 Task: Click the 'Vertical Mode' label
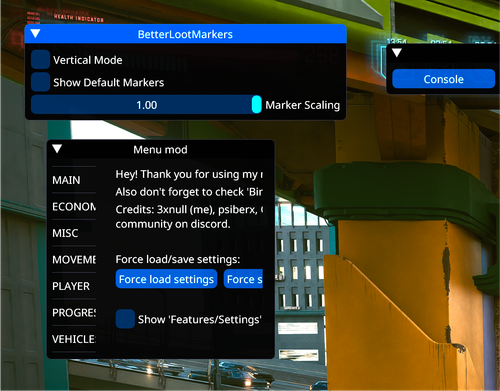[88, 60]
